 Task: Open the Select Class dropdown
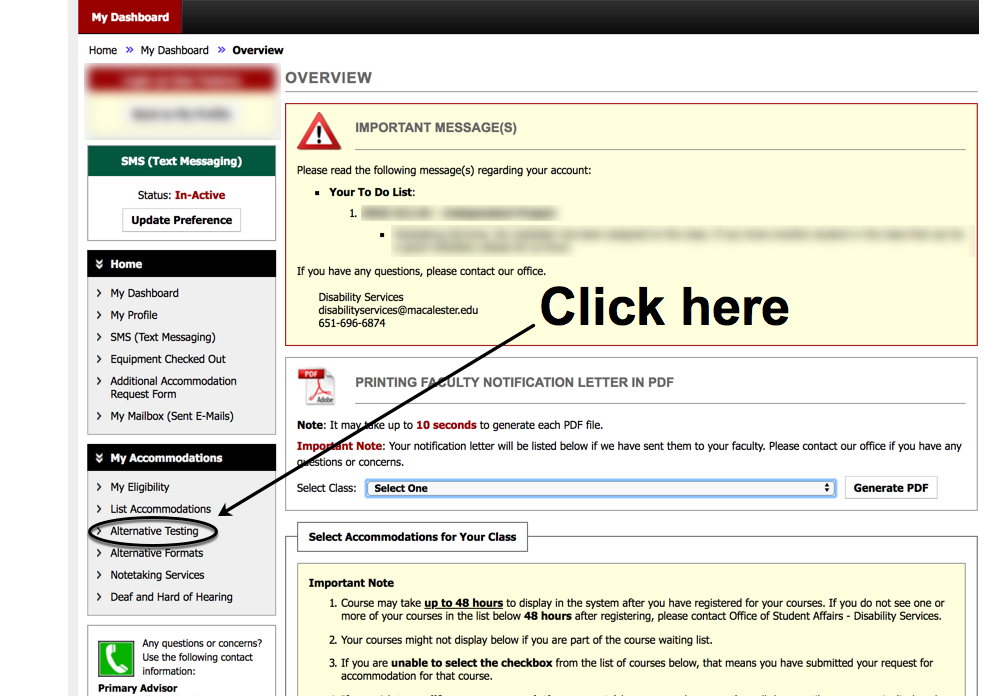[x=601, y=488]
